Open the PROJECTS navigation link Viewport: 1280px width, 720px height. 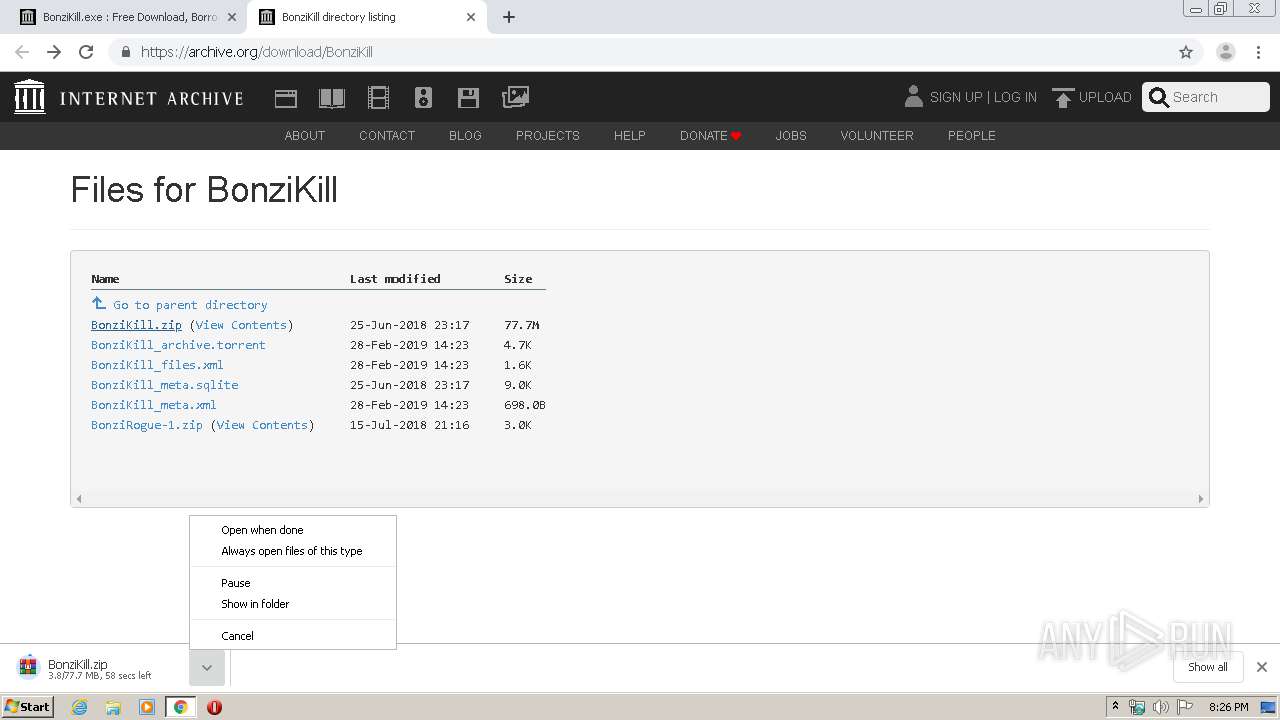pyautogui.click(x=548, y=135)
